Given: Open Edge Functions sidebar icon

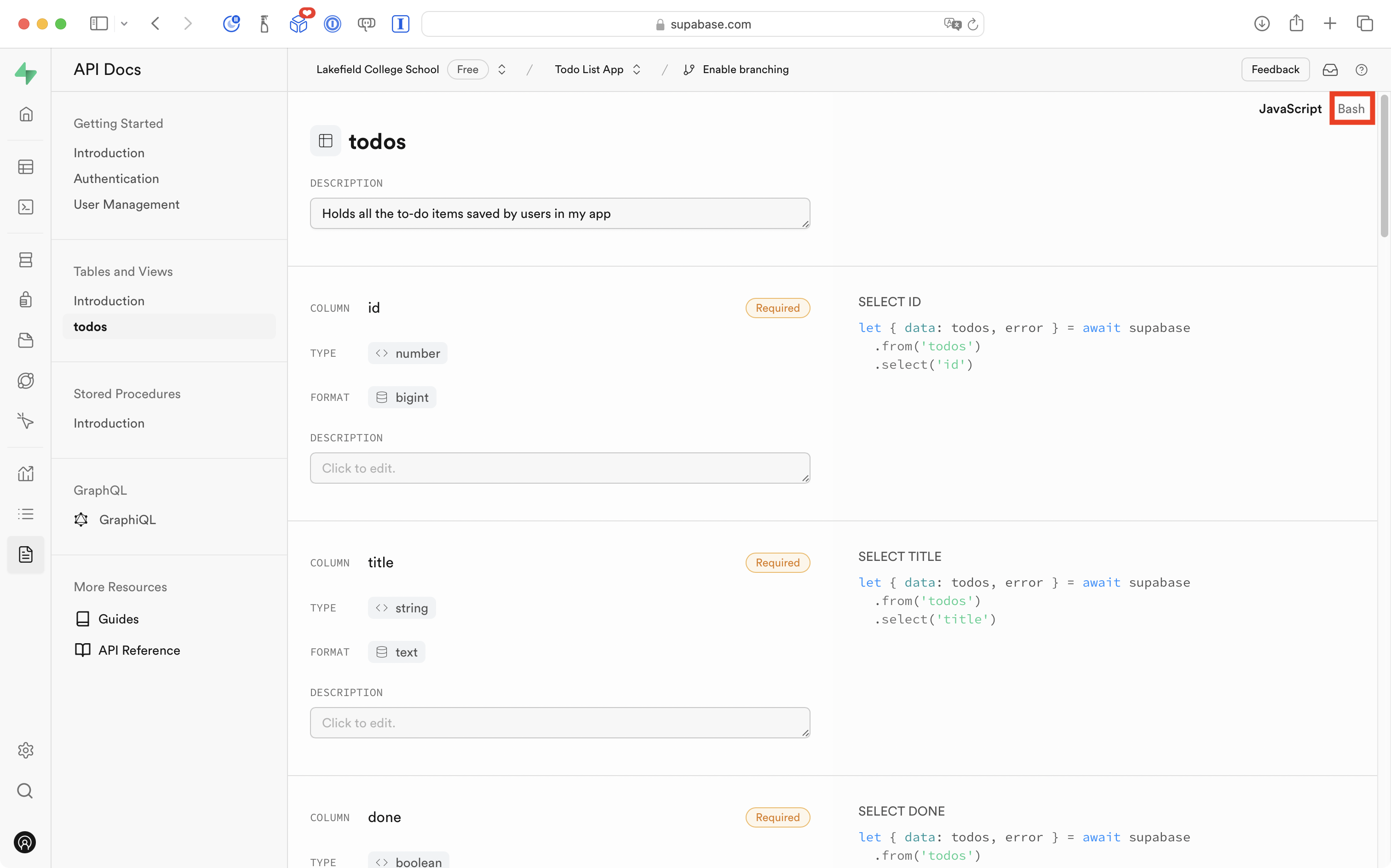Looking at the screenshot, I should coord(26,381).
